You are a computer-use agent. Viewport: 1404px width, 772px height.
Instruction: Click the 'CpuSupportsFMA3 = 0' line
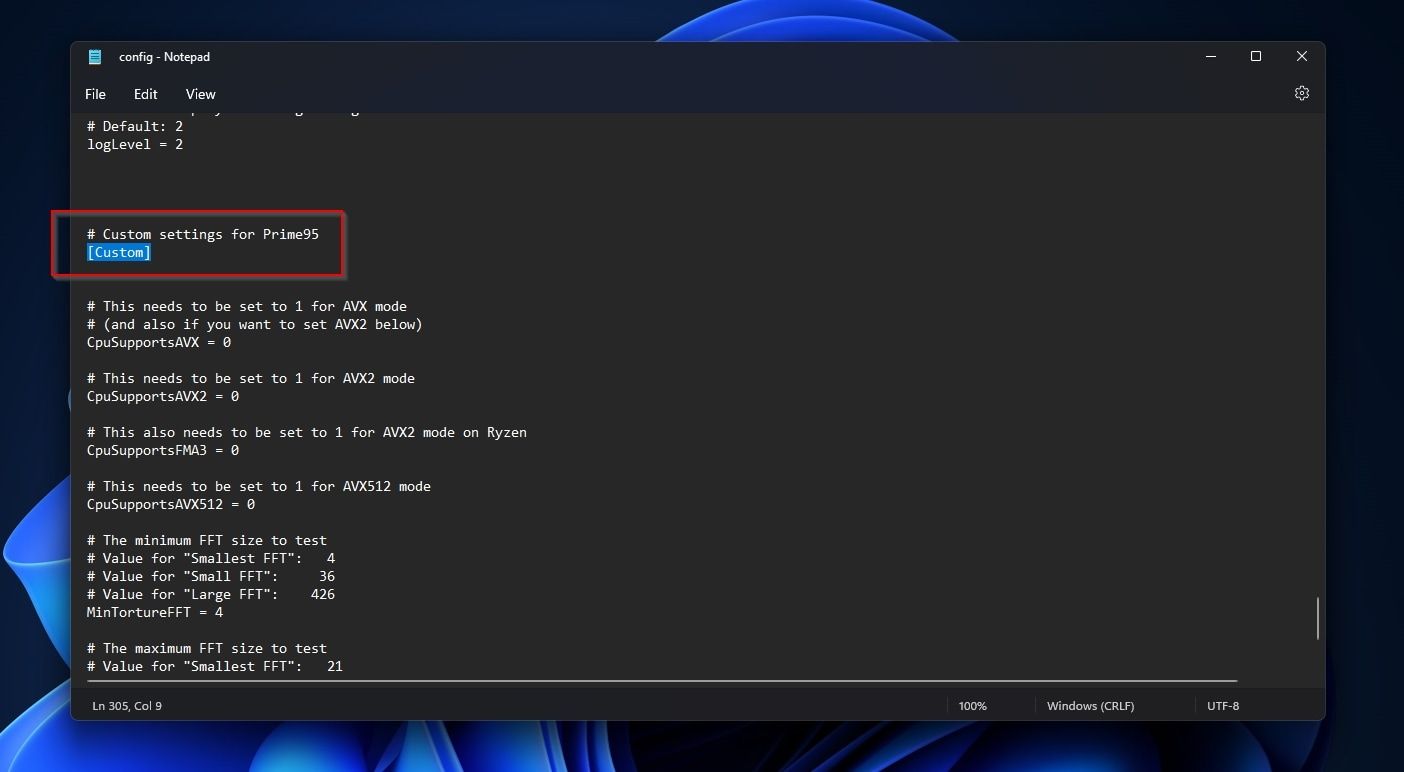tap(163, 450)
